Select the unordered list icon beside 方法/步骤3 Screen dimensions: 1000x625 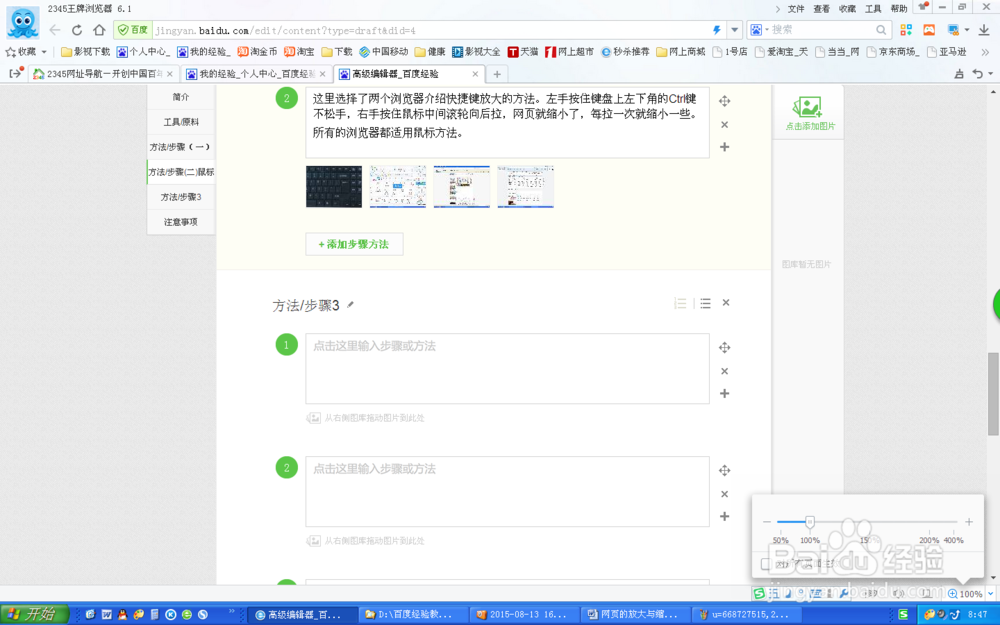click(x=705, y=302)
